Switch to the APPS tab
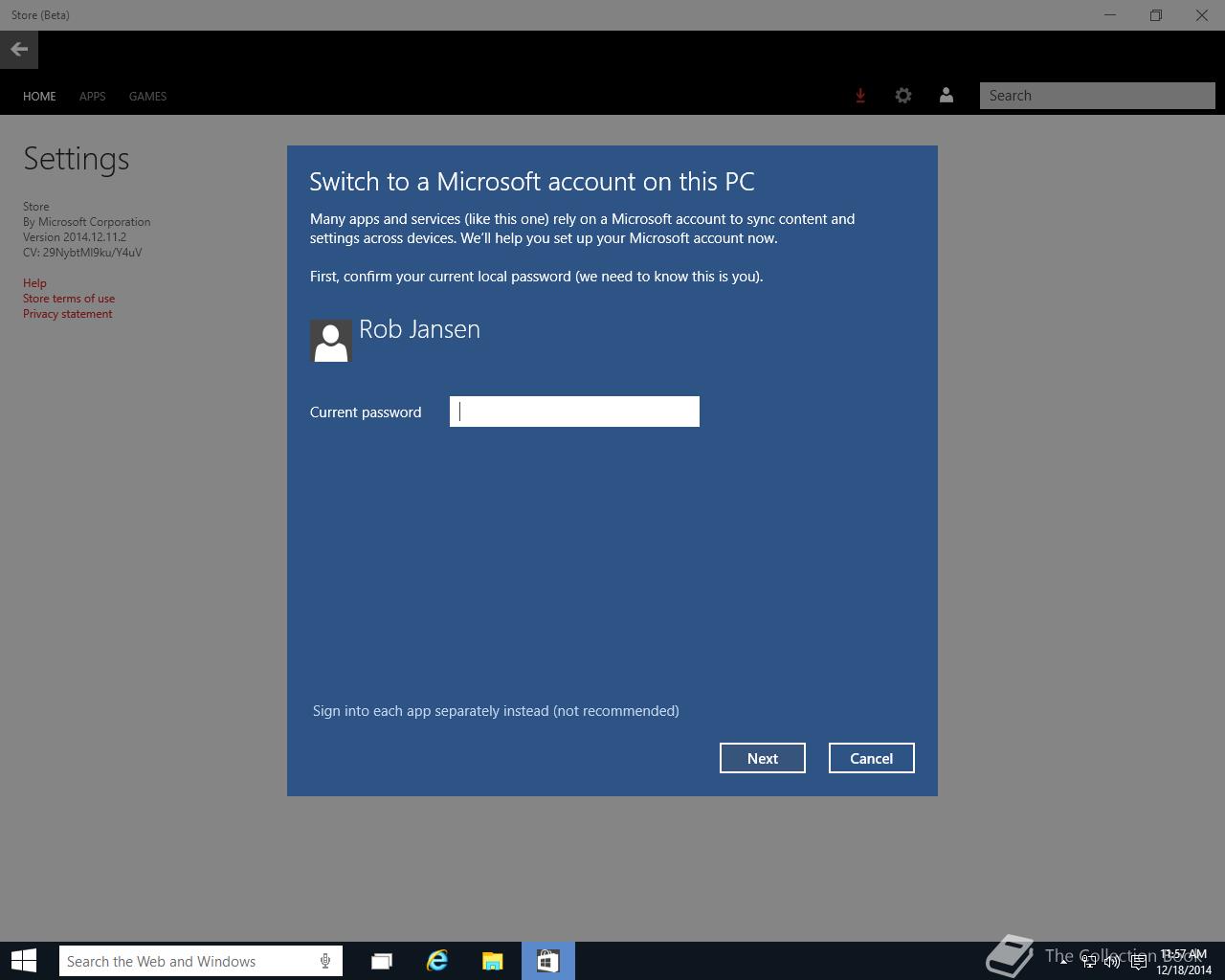Image resolution: width=1225 pixels, height=980 pixels. click(93, 96)
